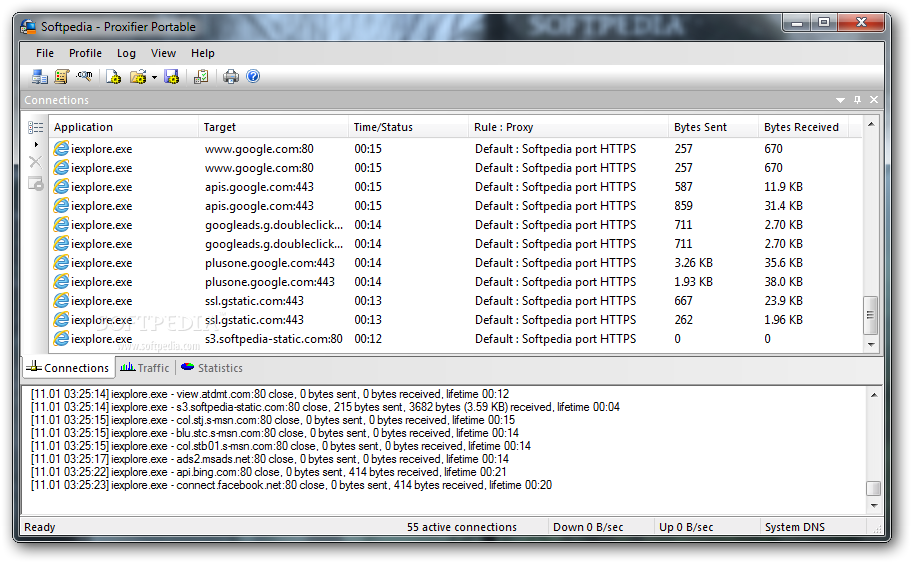
Task: Click IE icon in 11.9 KB received row
Action: [x=61, y=187]
